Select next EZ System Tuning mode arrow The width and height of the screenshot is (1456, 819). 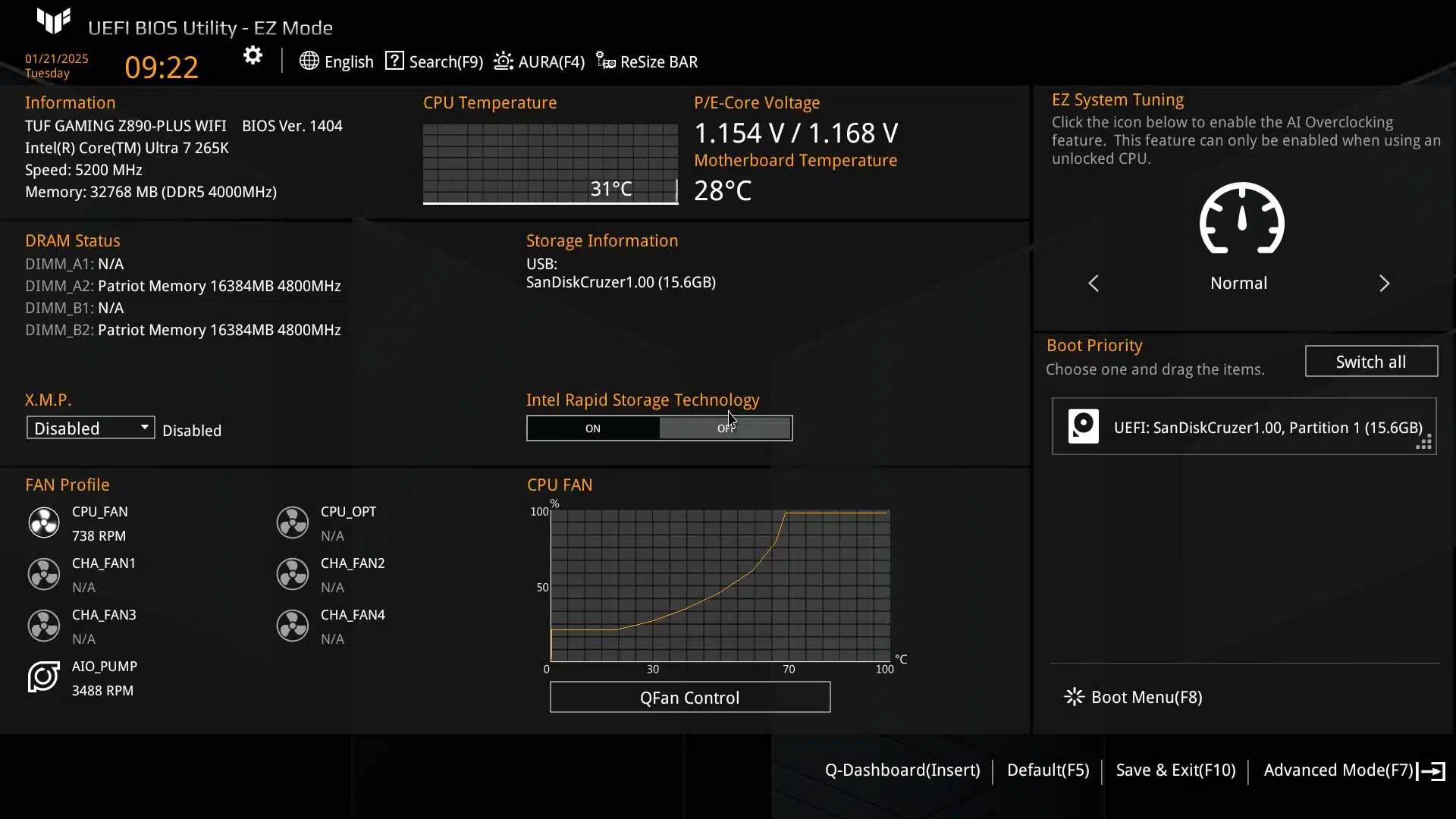point(1385,283)
